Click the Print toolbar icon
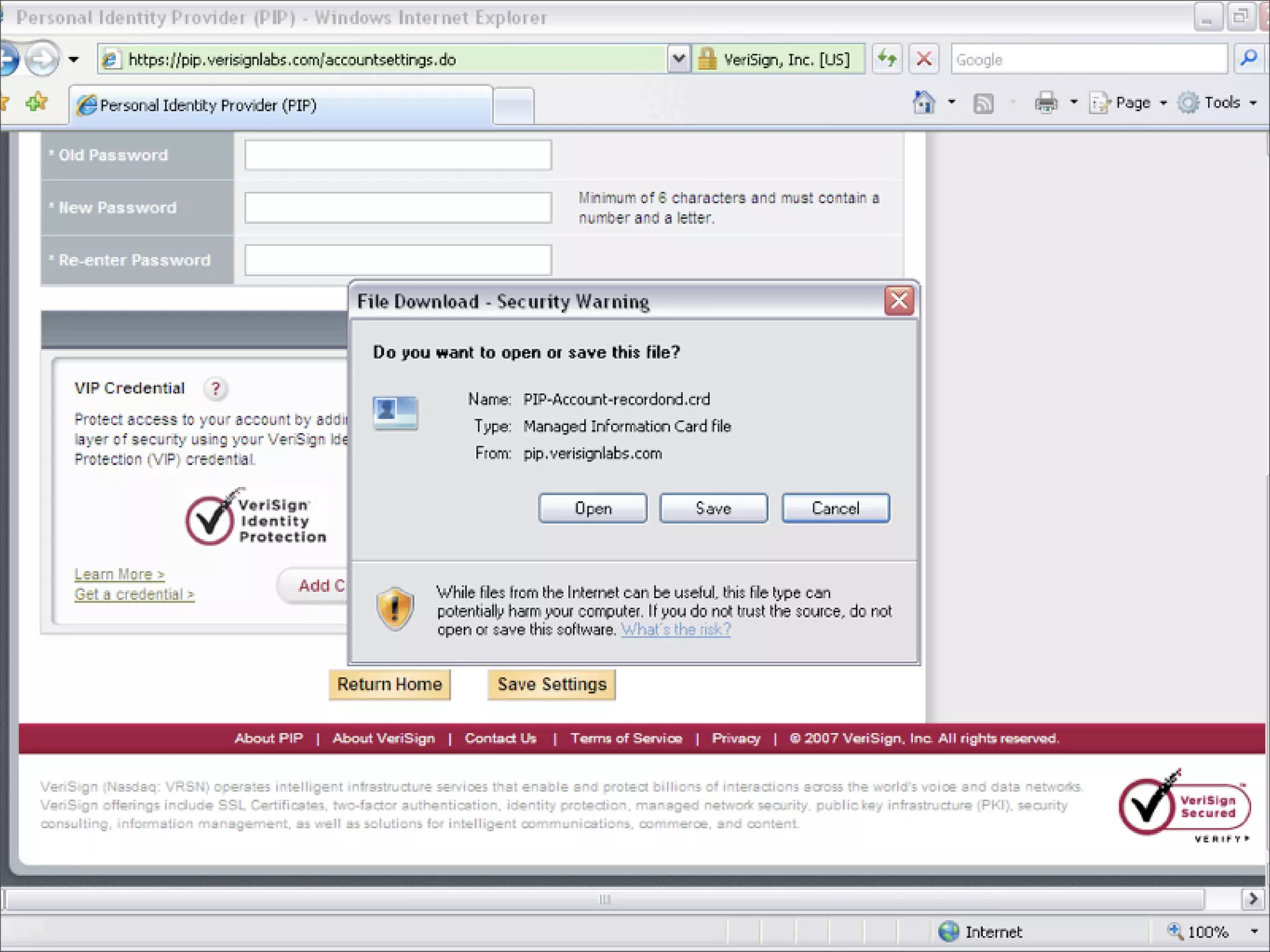1270x952 pixels. (x=1046, y=103)
